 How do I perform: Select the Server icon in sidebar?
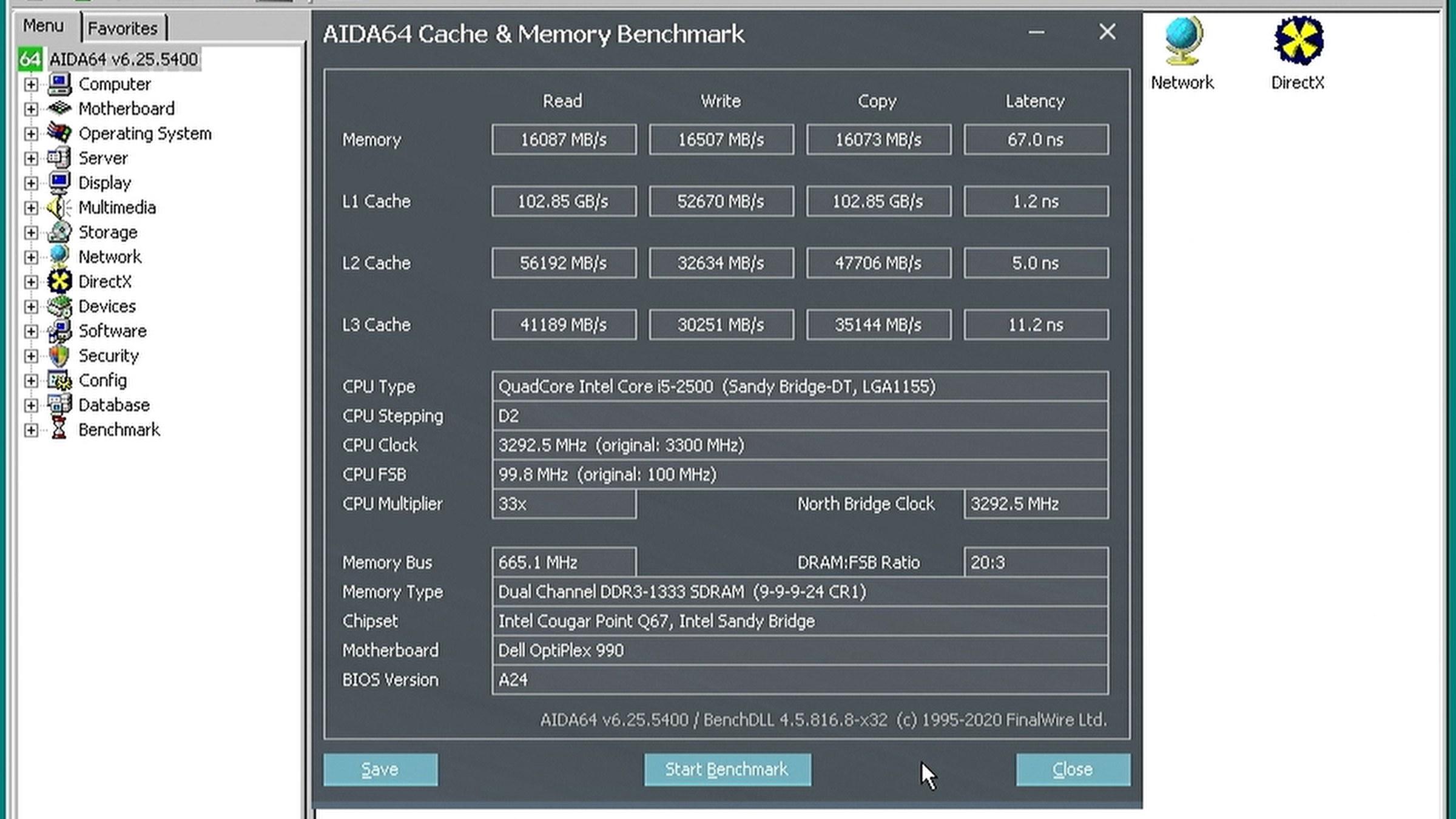(59, 158)
